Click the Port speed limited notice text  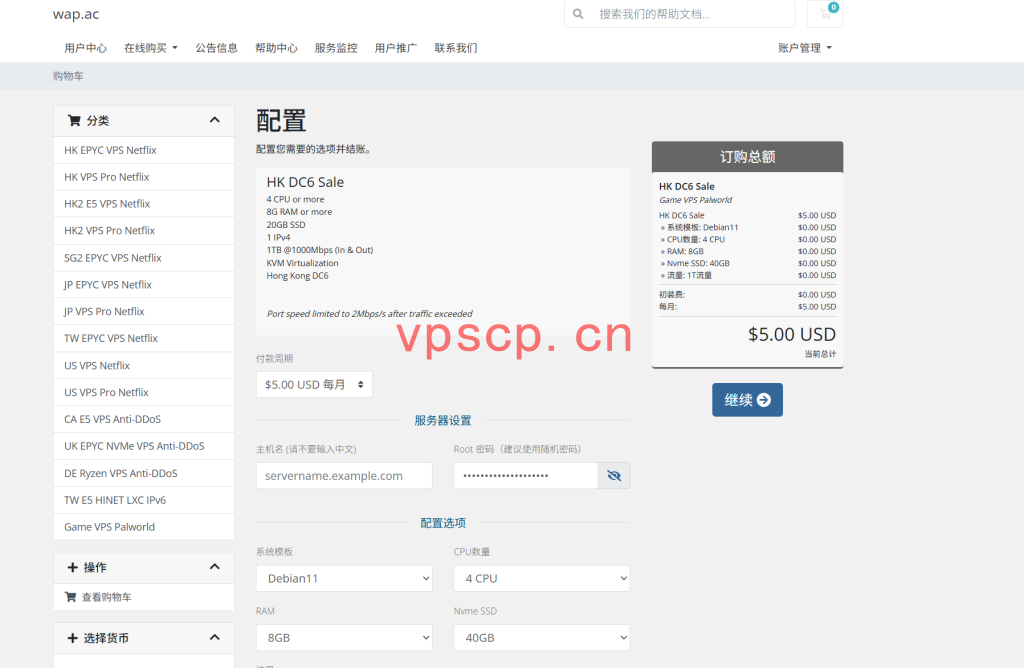pyautogui.click(x=370, y=314)
